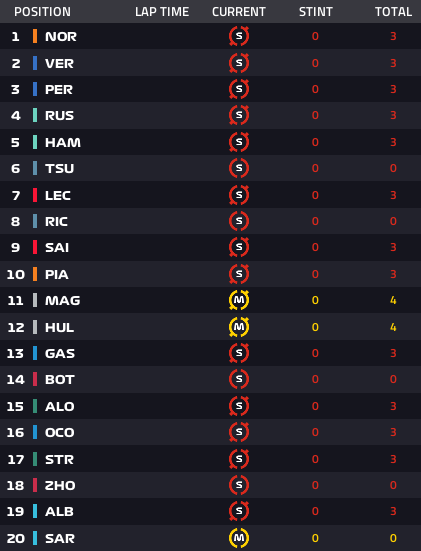This screenshot has width=421, height=551.
Task: Click NOR's soft tyre icon
Action: tap(239, 36)
